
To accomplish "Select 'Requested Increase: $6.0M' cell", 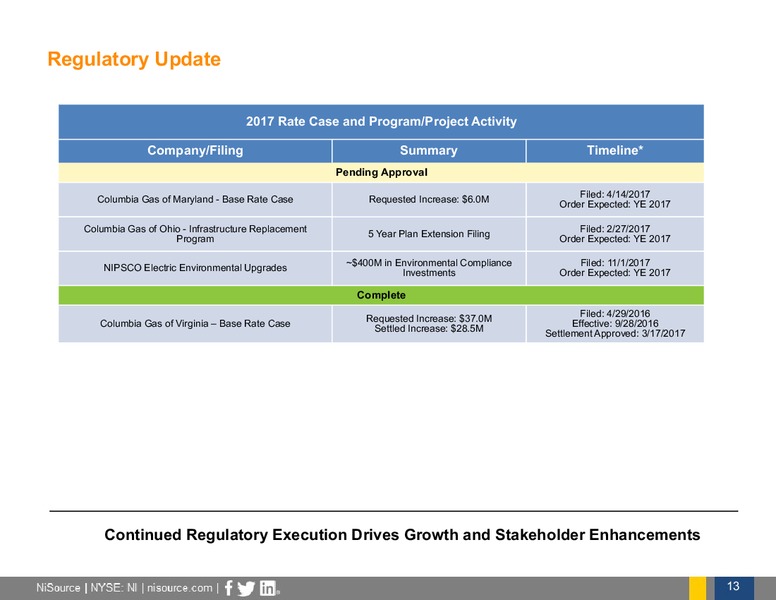I will (x=429, y=200).
